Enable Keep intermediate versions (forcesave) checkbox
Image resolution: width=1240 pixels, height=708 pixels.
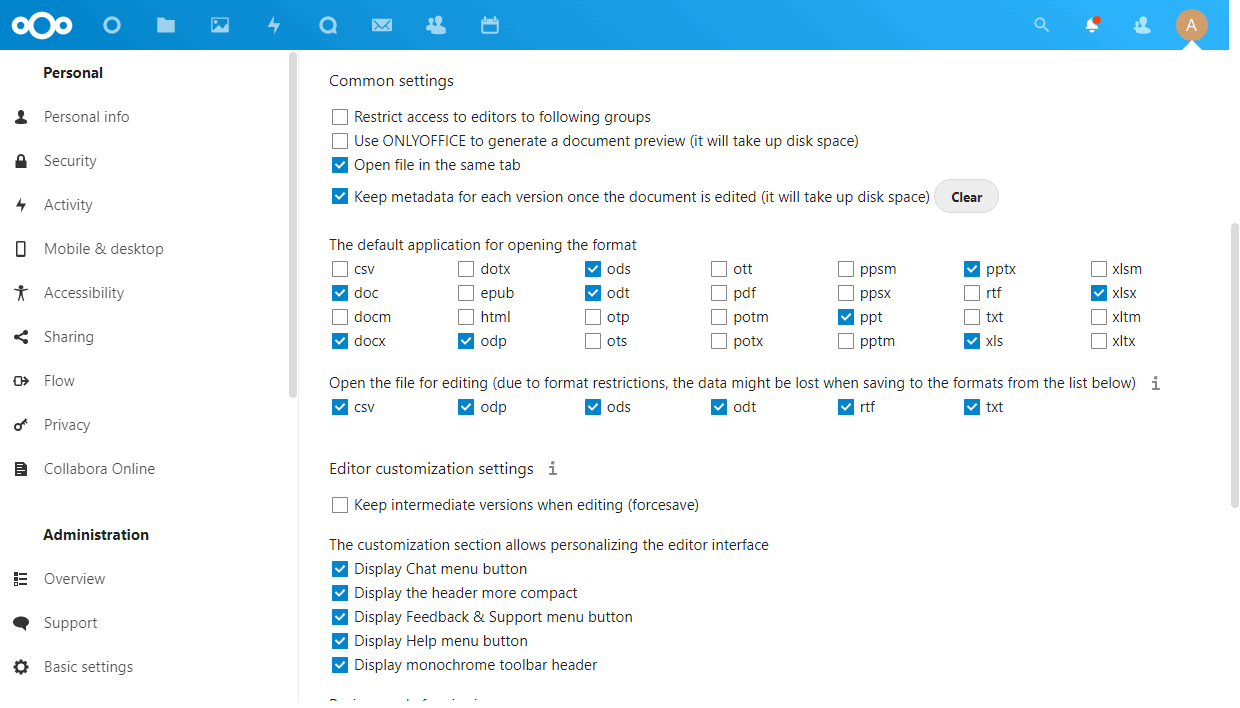[x=340, y=505]
